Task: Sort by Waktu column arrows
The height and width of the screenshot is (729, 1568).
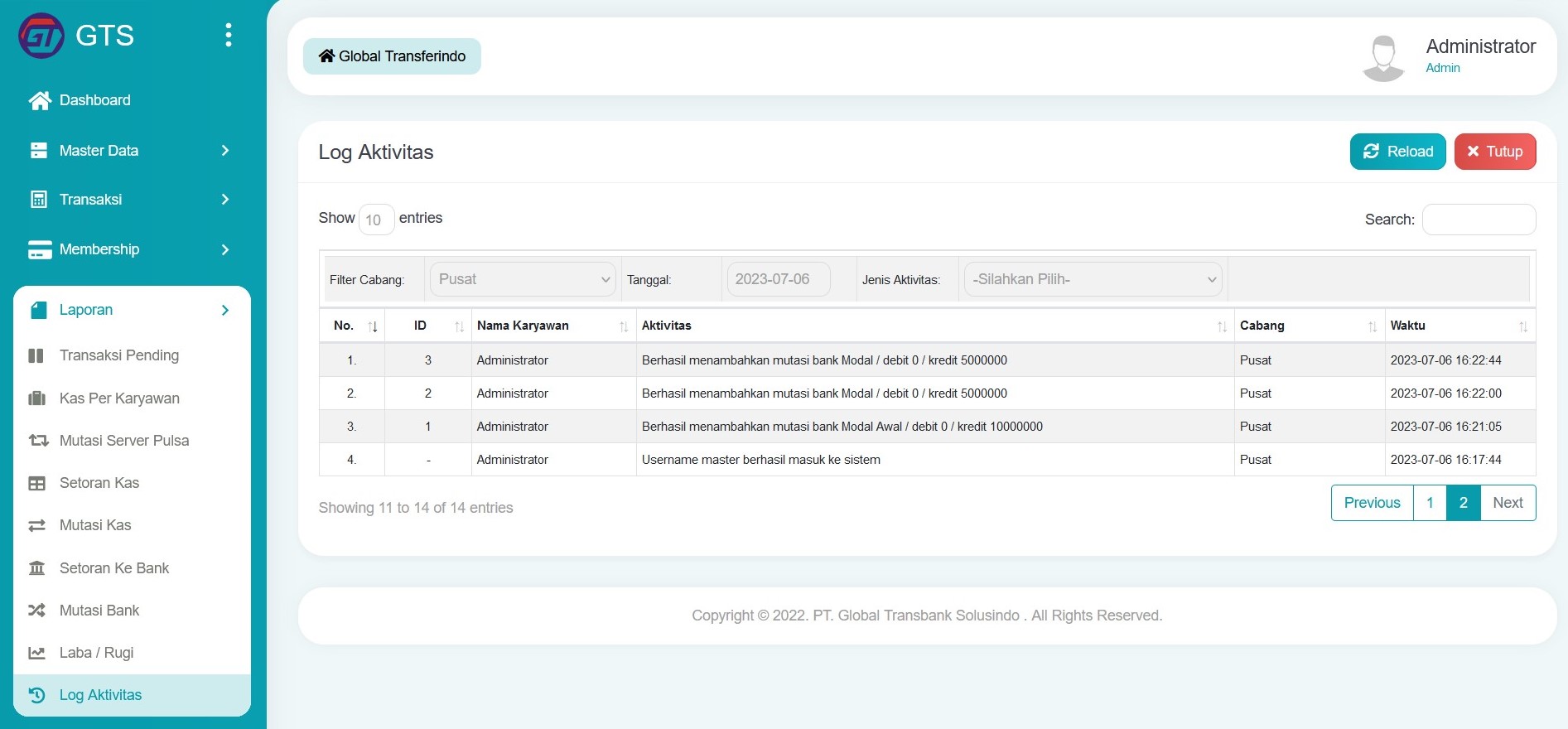Action: pyautogui.click(x=1523, y=326)
